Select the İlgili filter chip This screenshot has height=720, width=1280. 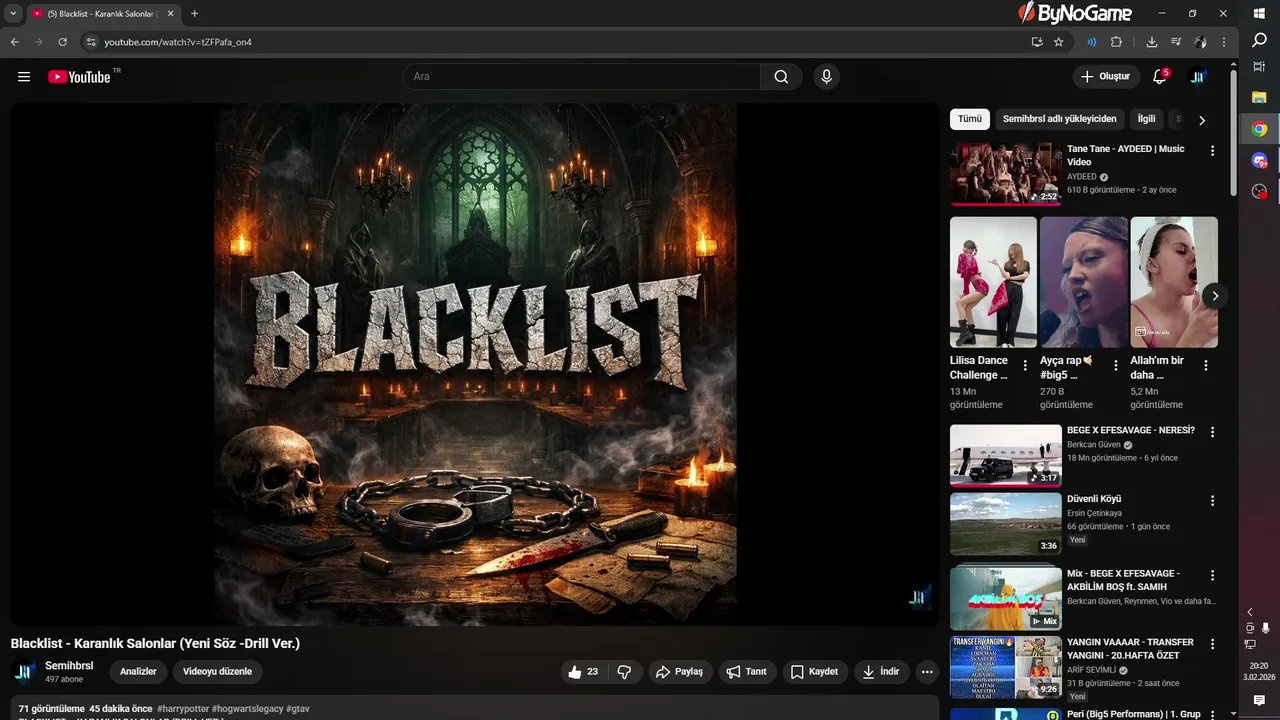coord(1146,119)
